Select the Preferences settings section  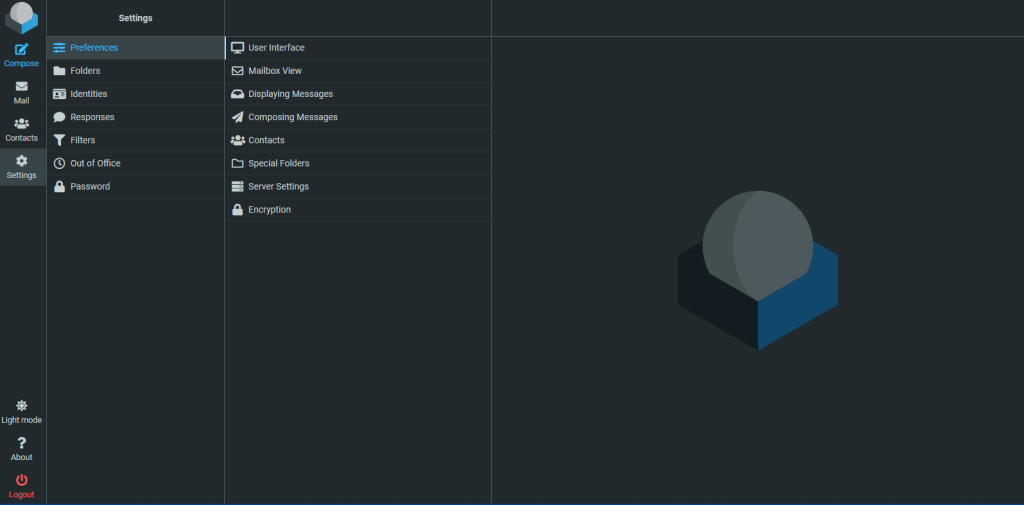(x=94, y=48)
